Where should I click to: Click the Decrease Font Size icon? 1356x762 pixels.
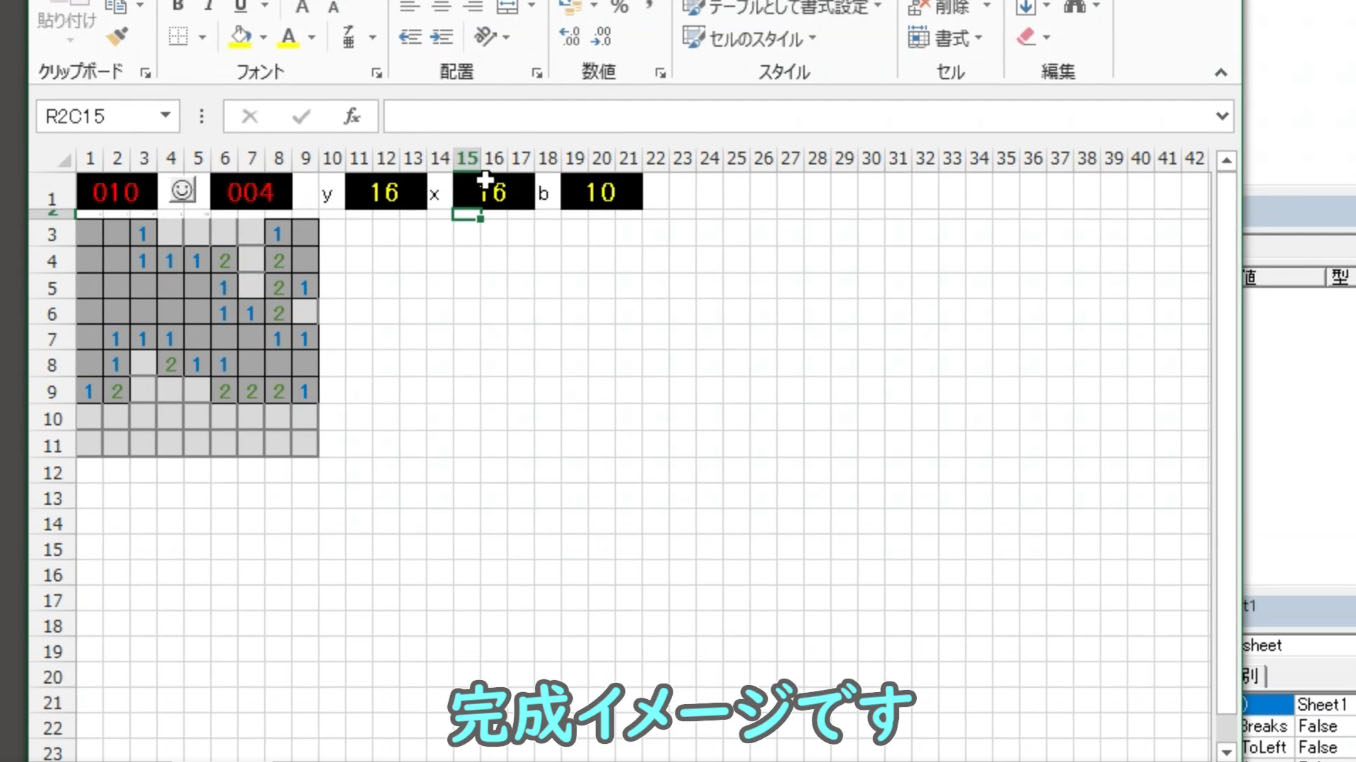point(333,7)
